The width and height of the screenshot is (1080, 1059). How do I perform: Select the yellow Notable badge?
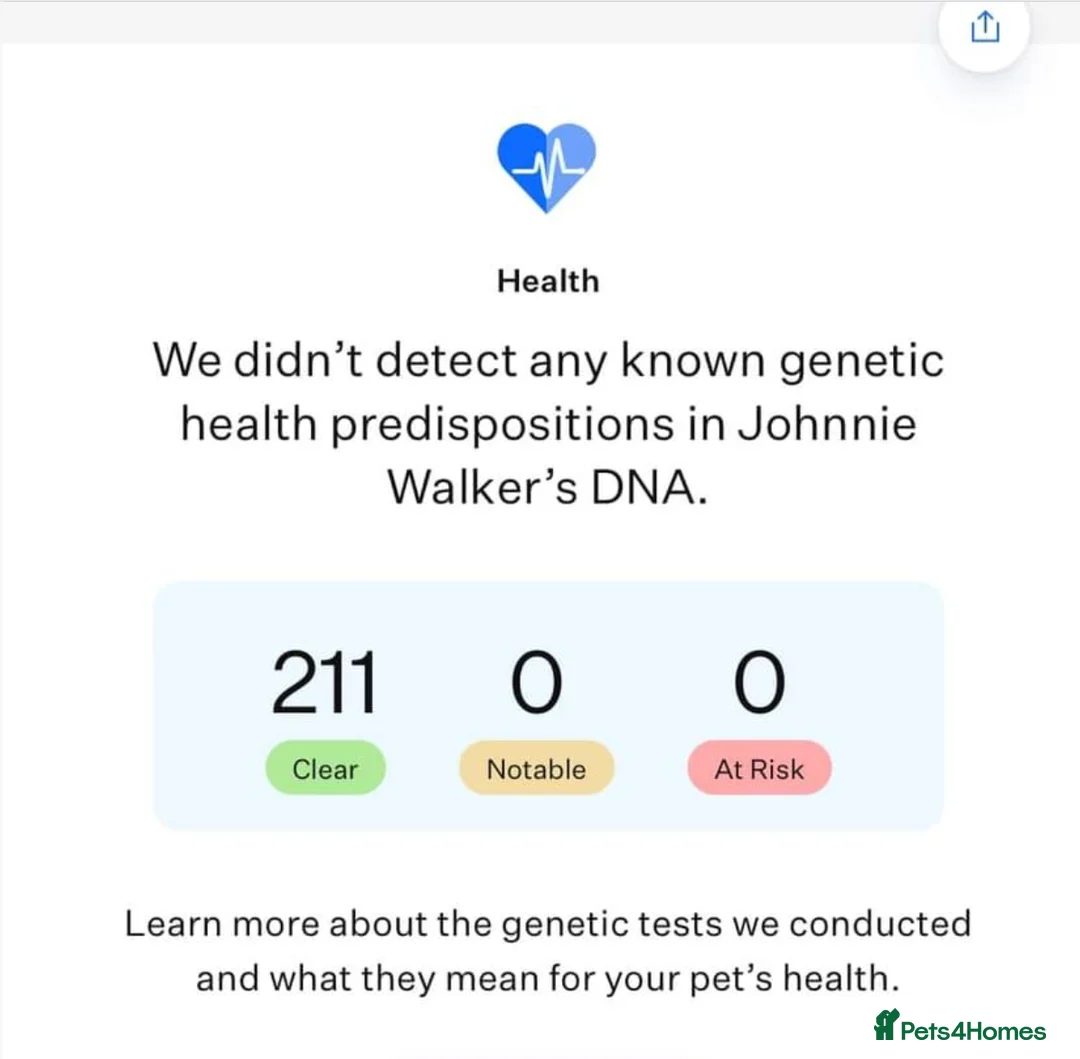(536, 769)
